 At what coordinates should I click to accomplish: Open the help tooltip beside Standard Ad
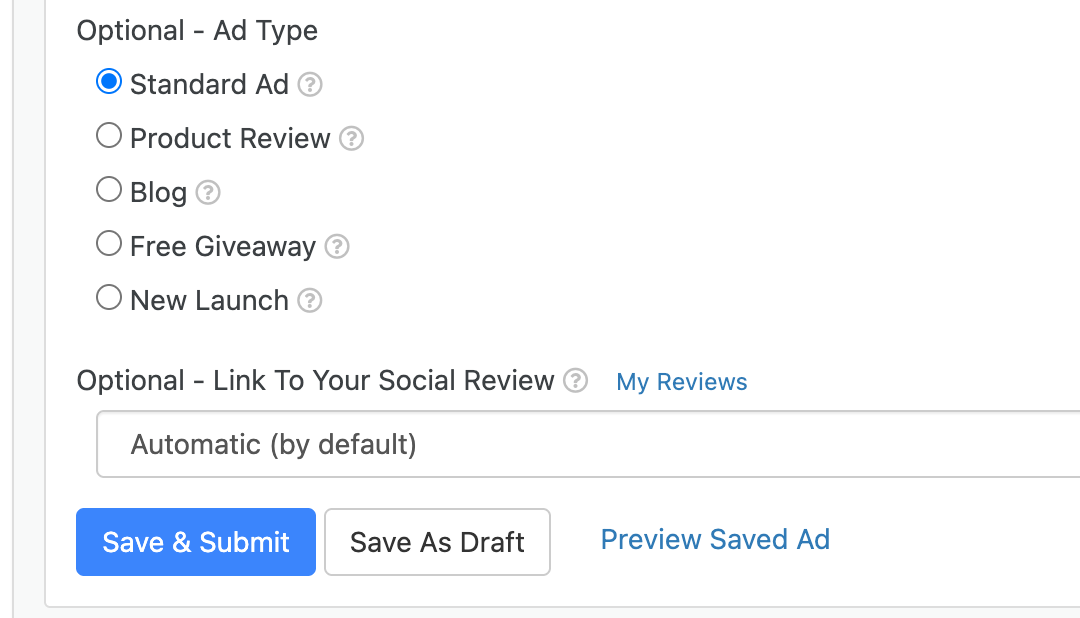coord(311,85)
